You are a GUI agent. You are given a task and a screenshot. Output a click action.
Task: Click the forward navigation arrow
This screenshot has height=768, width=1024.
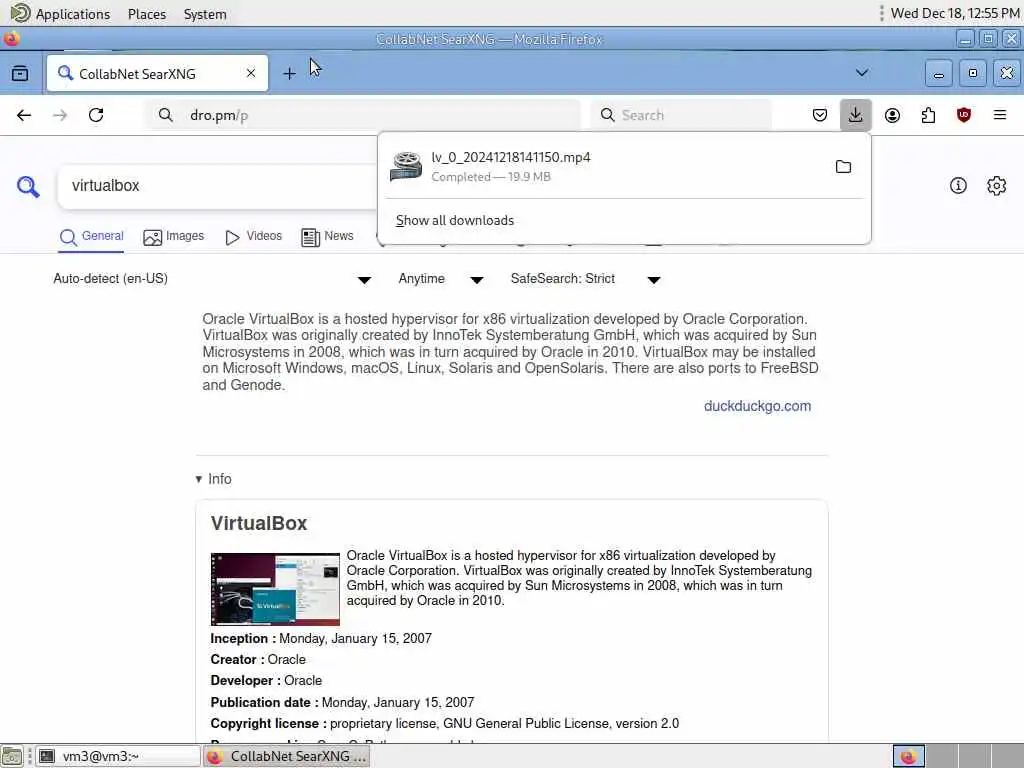60,116
